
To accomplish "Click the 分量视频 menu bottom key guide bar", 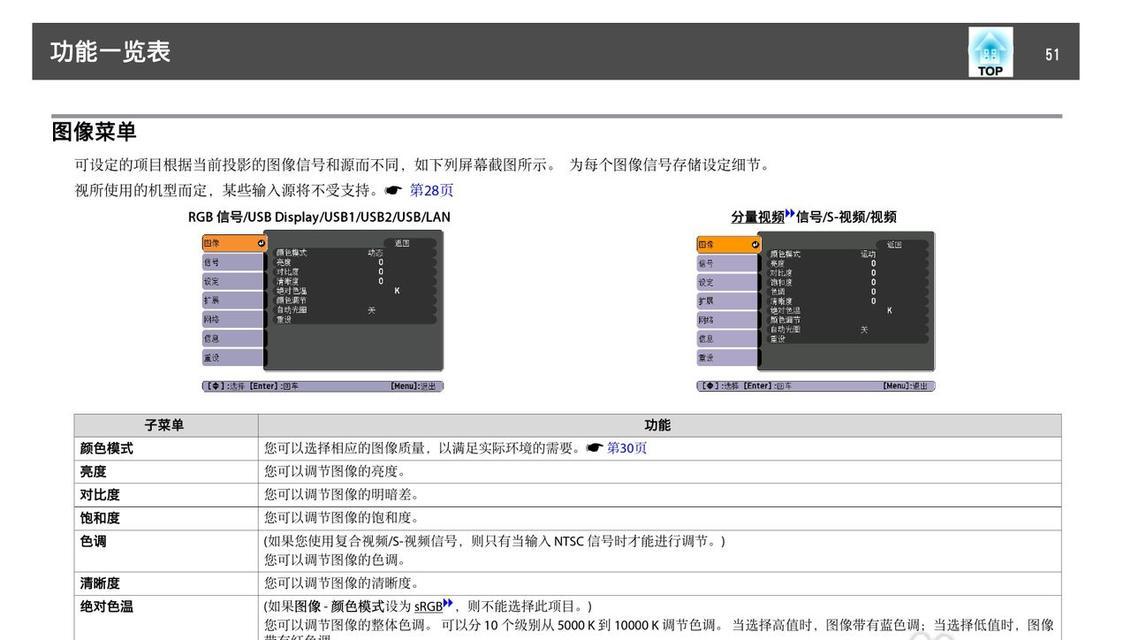I will (x=816, y=386).
